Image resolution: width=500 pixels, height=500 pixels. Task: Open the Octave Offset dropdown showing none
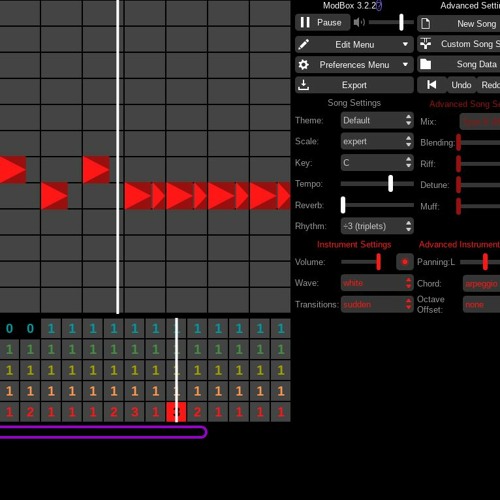click(x=481, y=305)
